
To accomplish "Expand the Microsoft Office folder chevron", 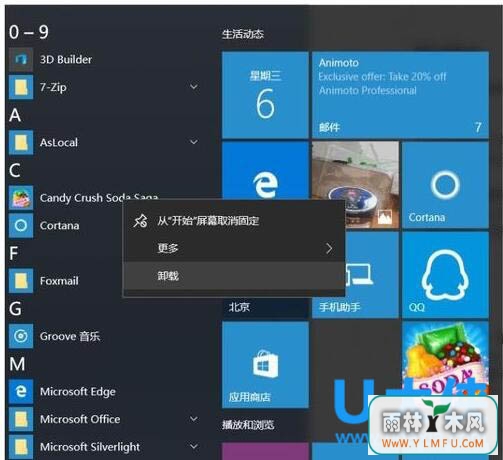I will coord(194,419).
